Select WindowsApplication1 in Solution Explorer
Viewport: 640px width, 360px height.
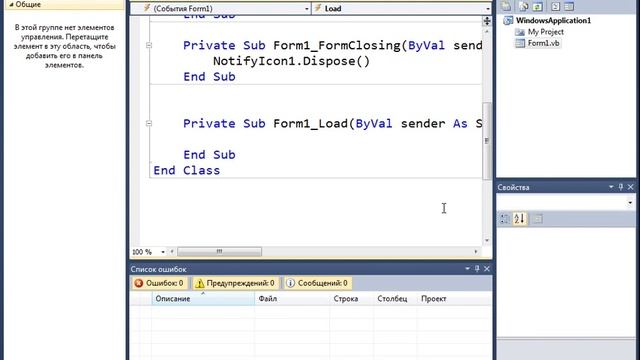coord(553,20)
